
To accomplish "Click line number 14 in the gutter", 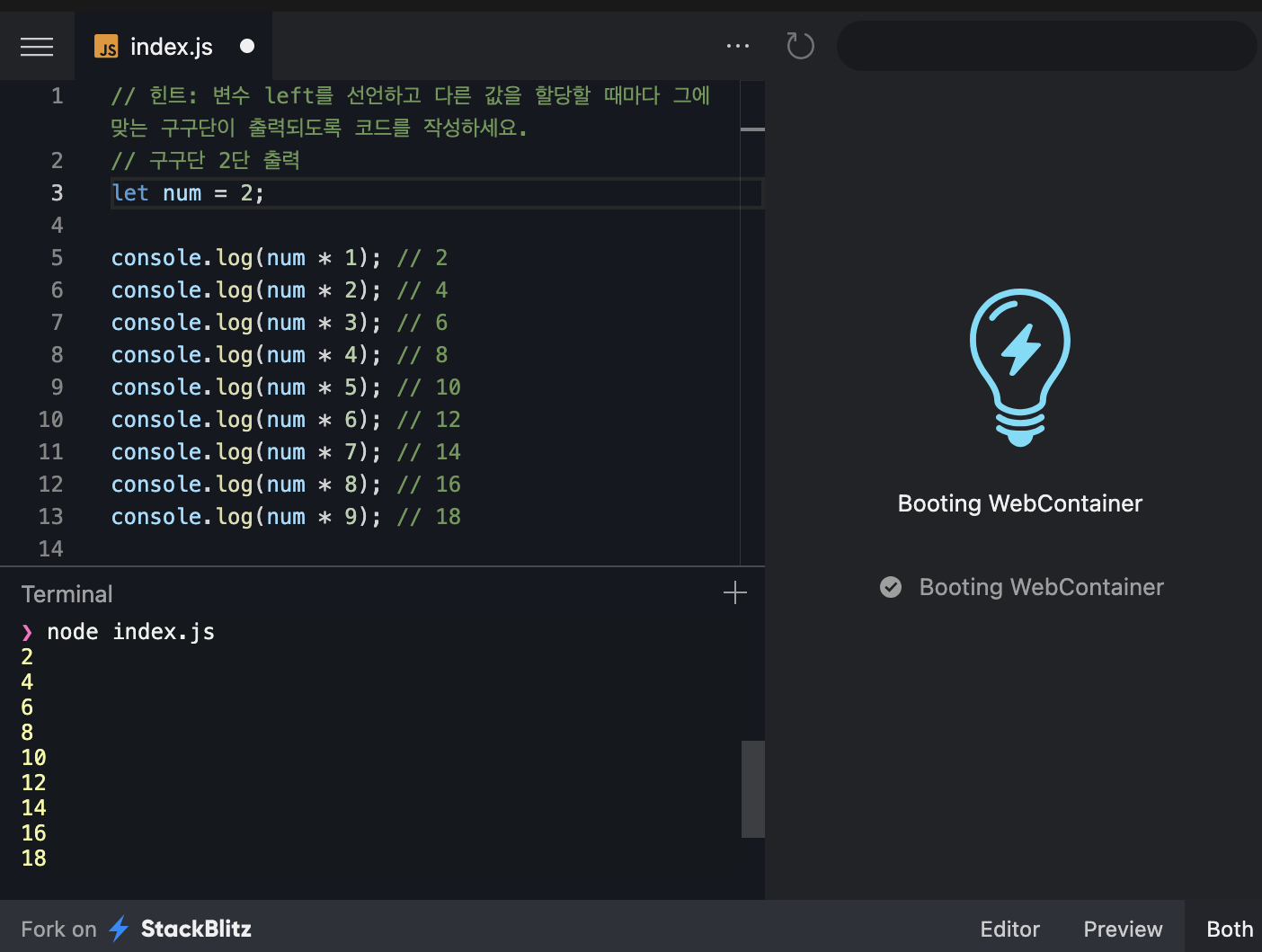I will click(51, 549).
